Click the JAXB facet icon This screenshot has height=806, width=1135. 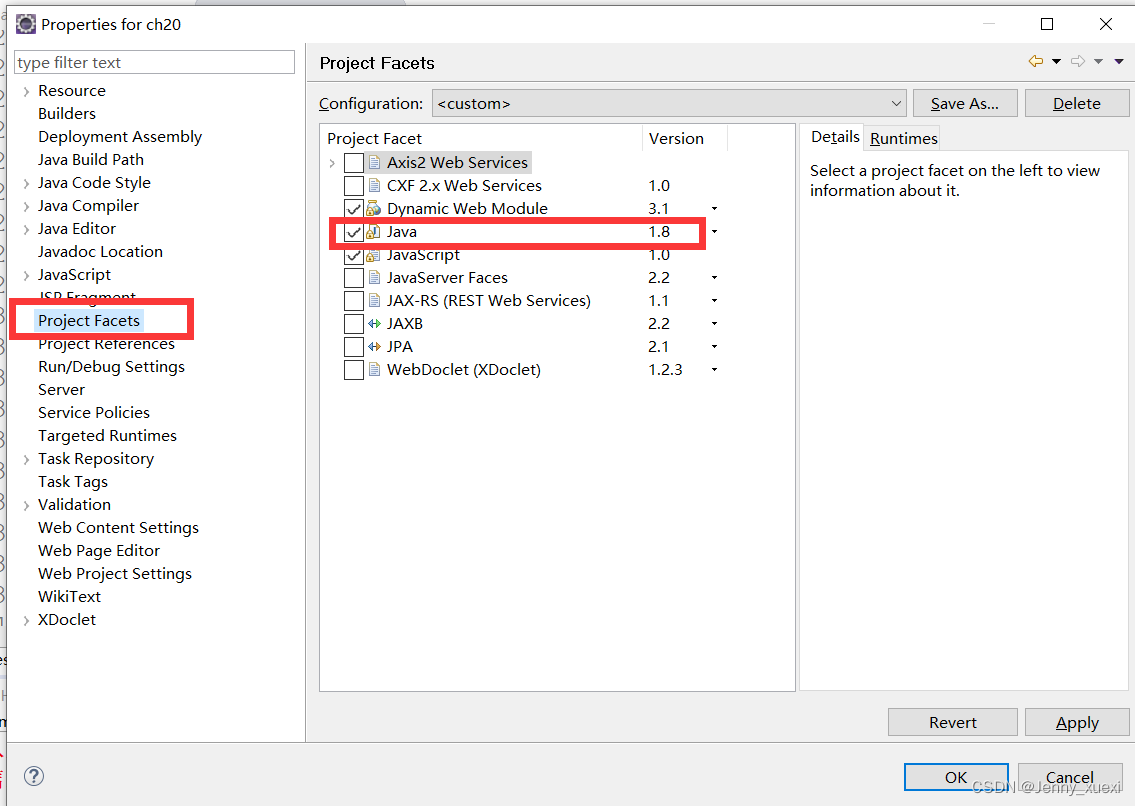pyautogui.click(x=374, y=324)
